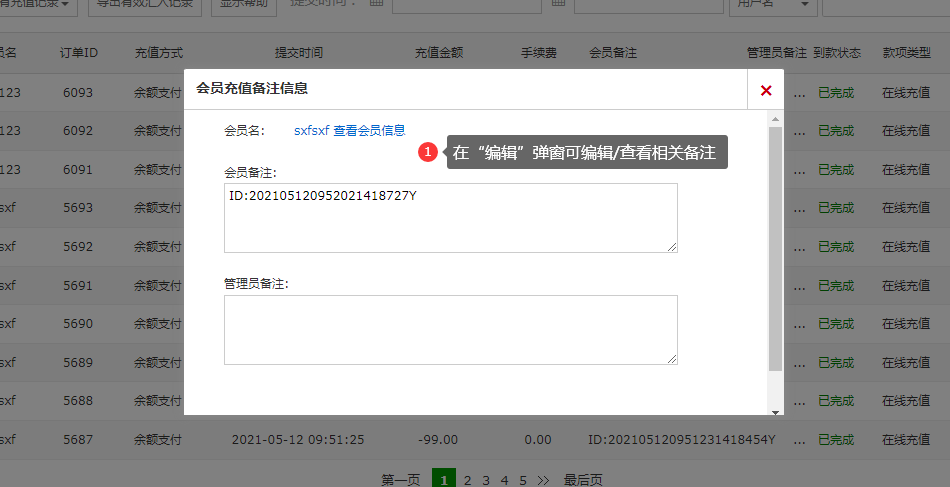Click the current page 1 button
Image resolution: width=950 pixels, height=487 pixels.
click(x=444, y=479)
